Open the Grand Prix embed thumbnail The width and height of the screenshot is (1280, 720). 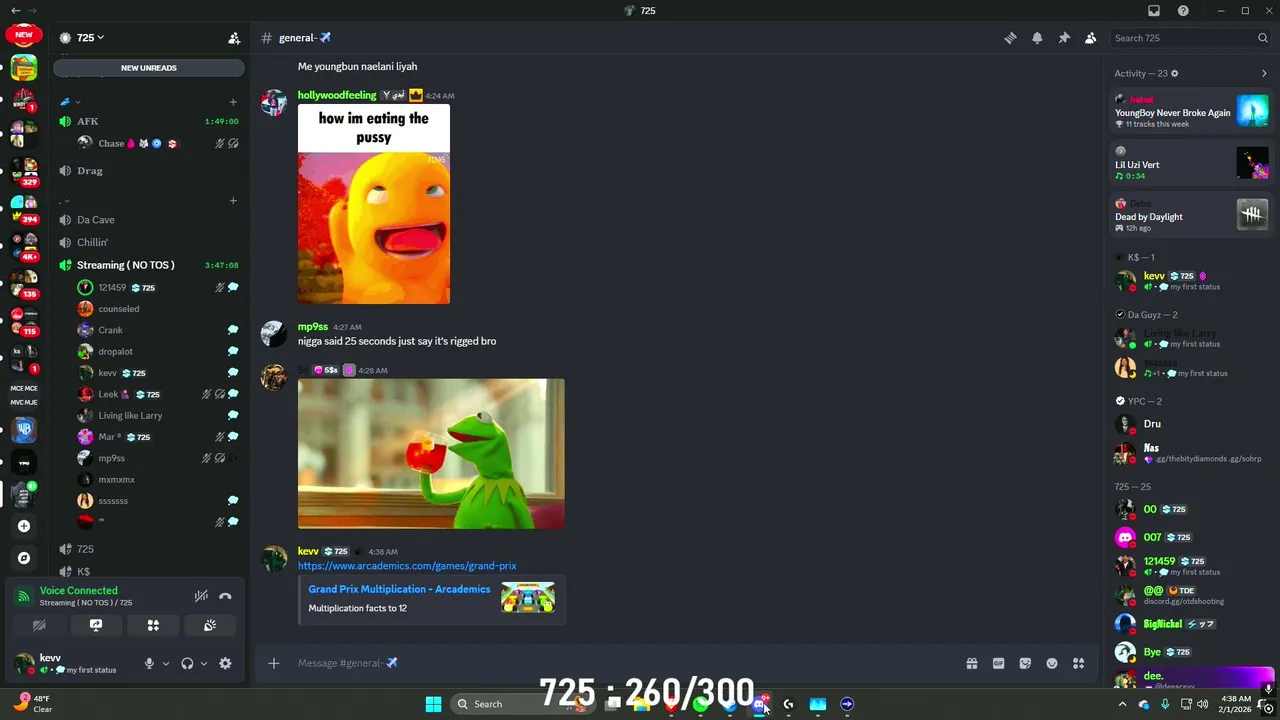pyautogui.click(x=528, y=598)
